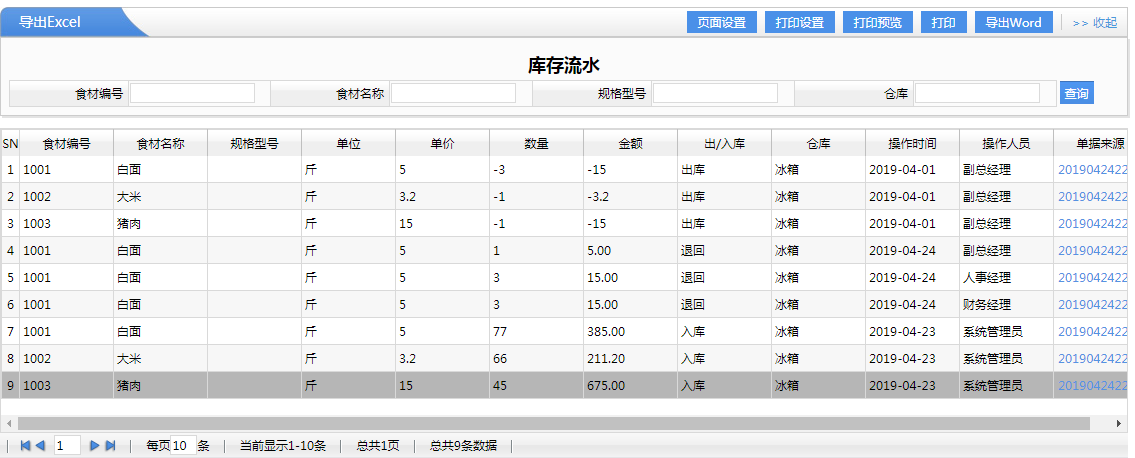
Task: Open 打印设置 print settings
Action: coord(799,23)
